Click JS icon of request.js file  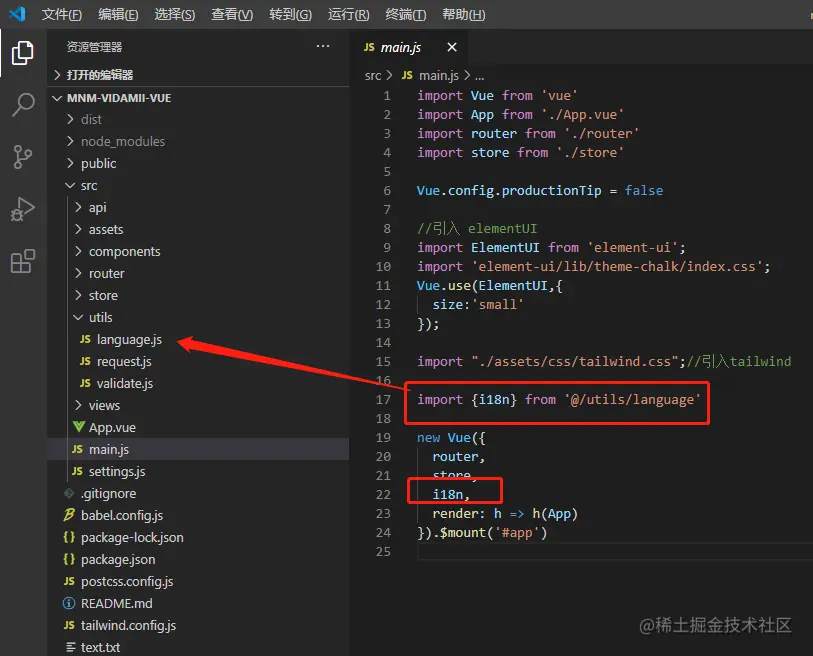(86, 361)
